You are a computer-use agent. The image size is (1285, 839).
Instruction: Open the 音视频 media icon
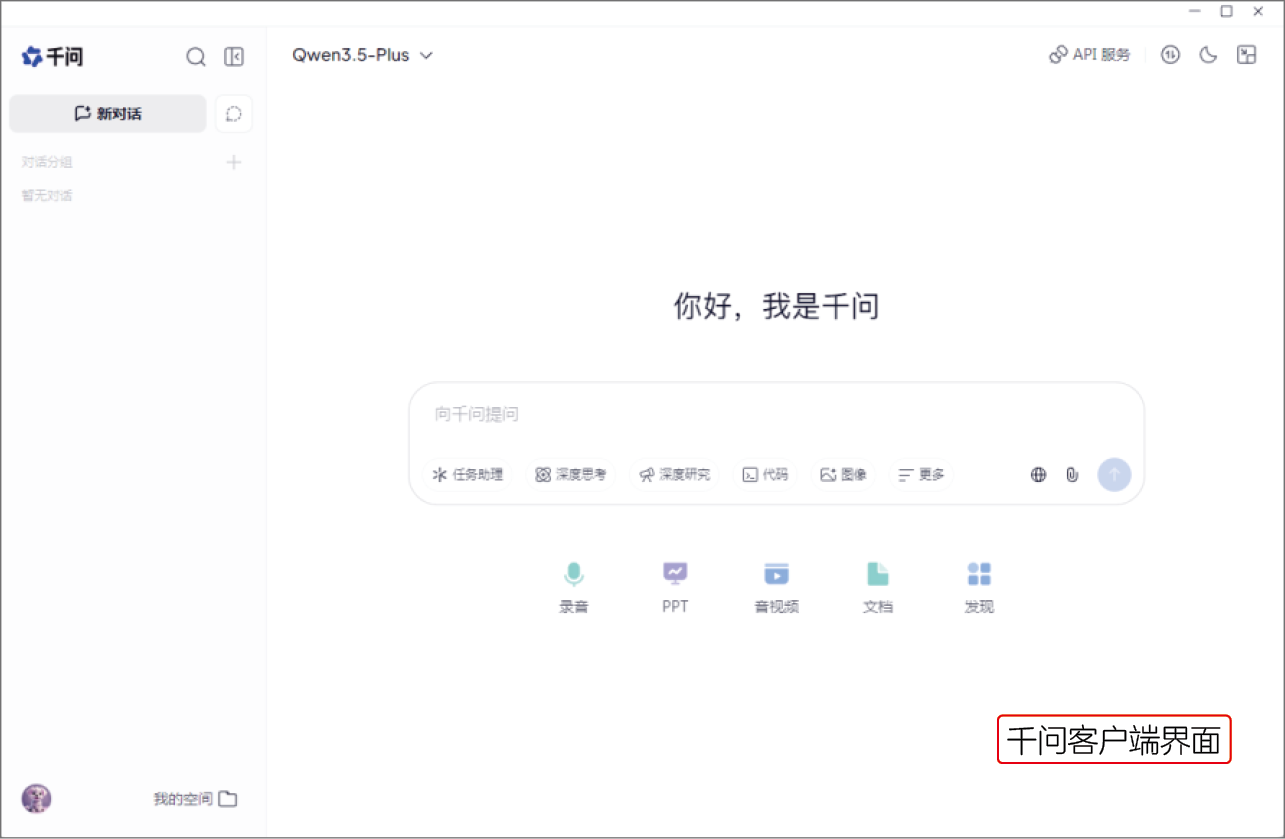(776, 574)
